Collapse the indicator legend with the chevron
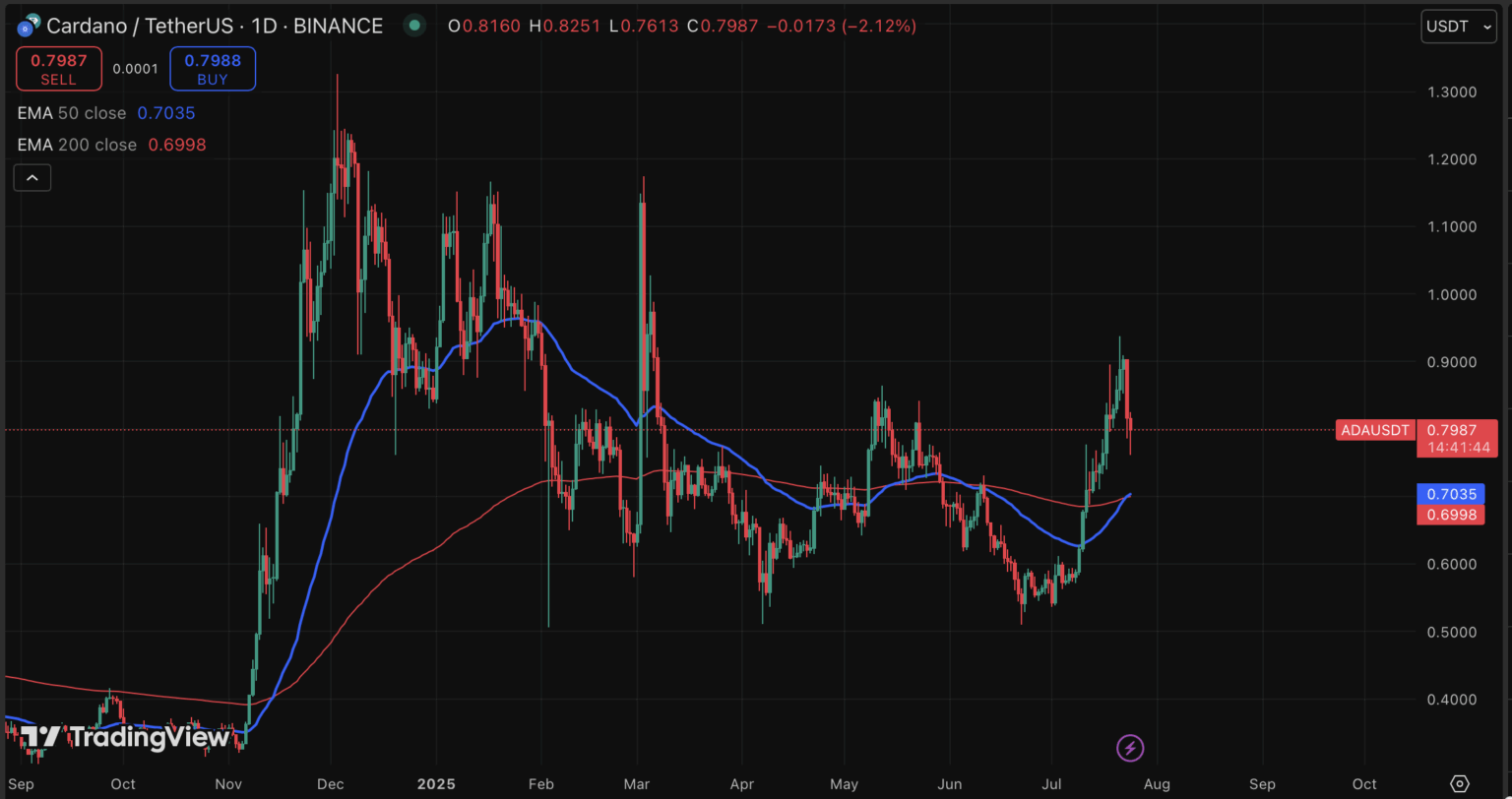The width and height of the screenshot is (1512, 799). click(x=32, y=177)
